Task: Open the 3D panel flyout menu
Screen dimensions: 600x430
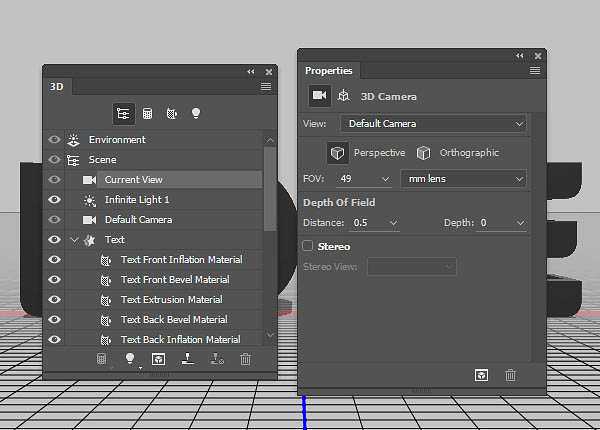Action: point(266,87)
